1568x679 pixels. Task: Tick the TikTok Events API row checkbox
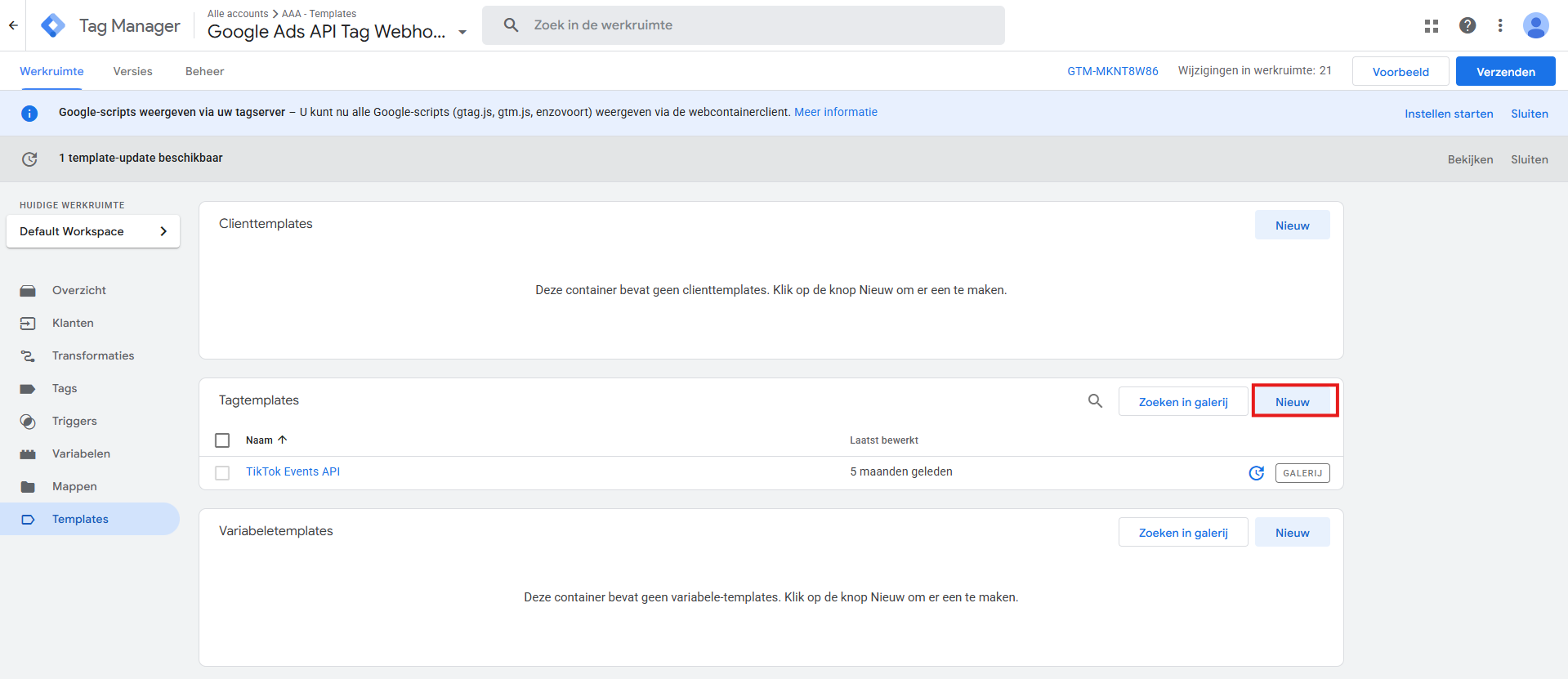pyautogui.click(x=222, y=473)
